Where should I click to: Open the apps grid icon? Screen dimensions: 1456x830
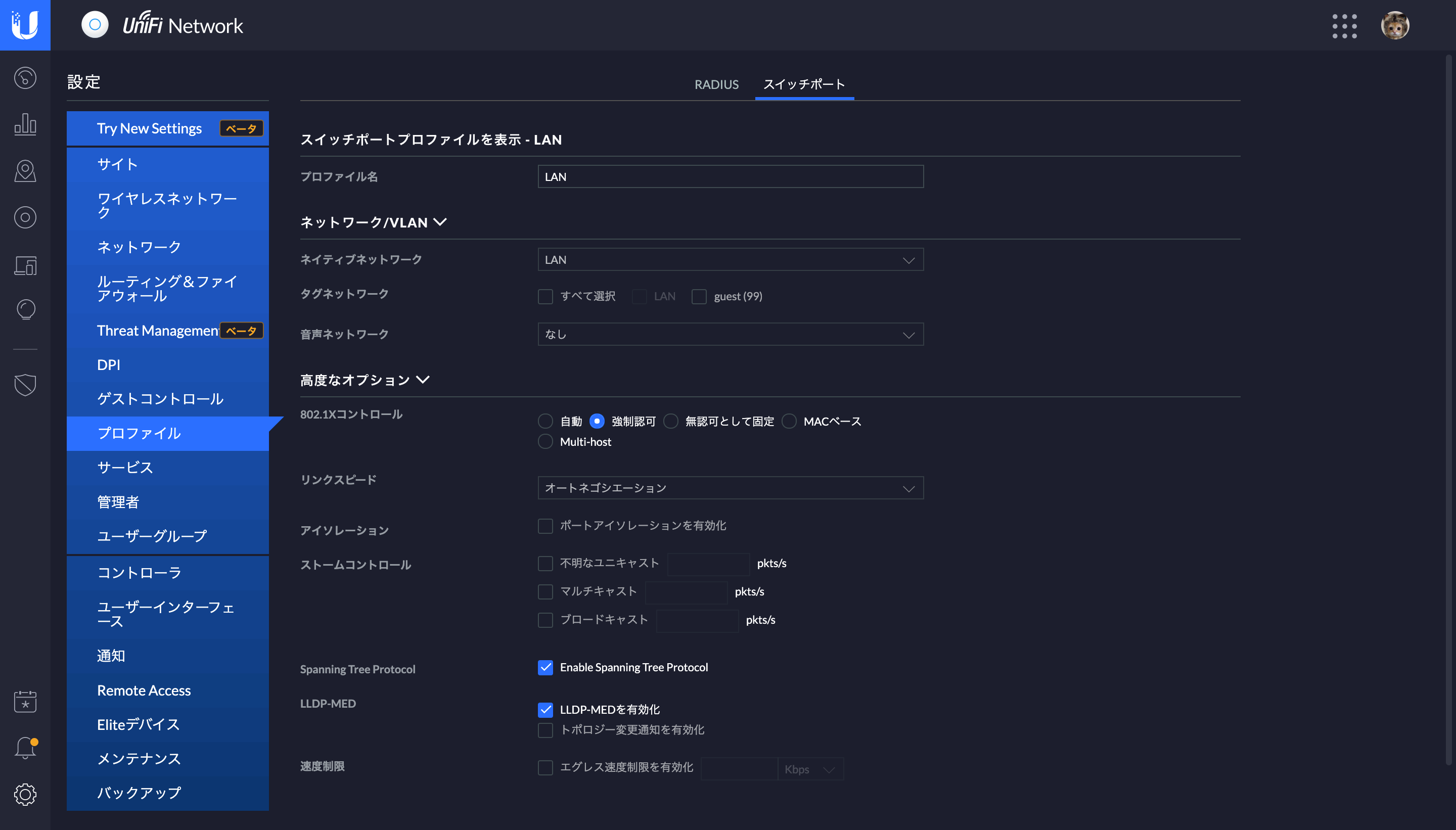[x=1344, y=26]
